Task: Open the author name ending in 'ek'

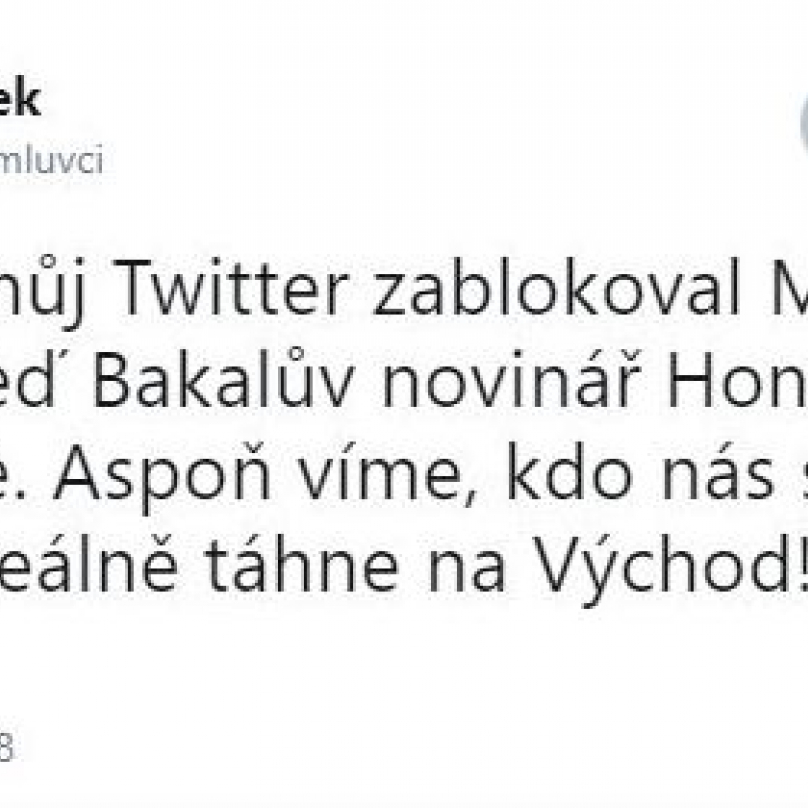Action: (x=20, y=100)
